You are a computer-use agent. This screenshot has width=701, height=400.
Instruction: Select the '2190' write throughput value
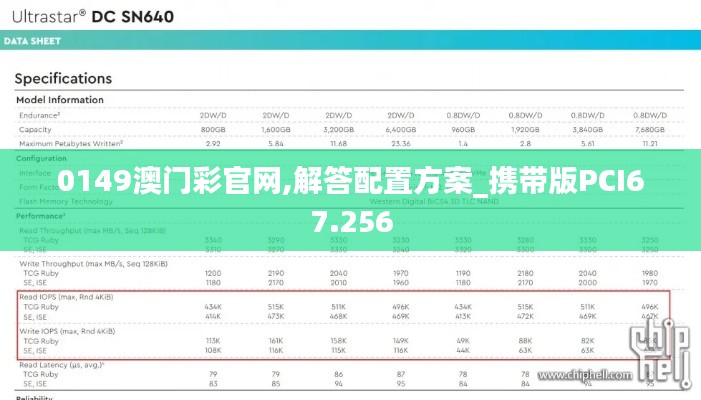276,273
